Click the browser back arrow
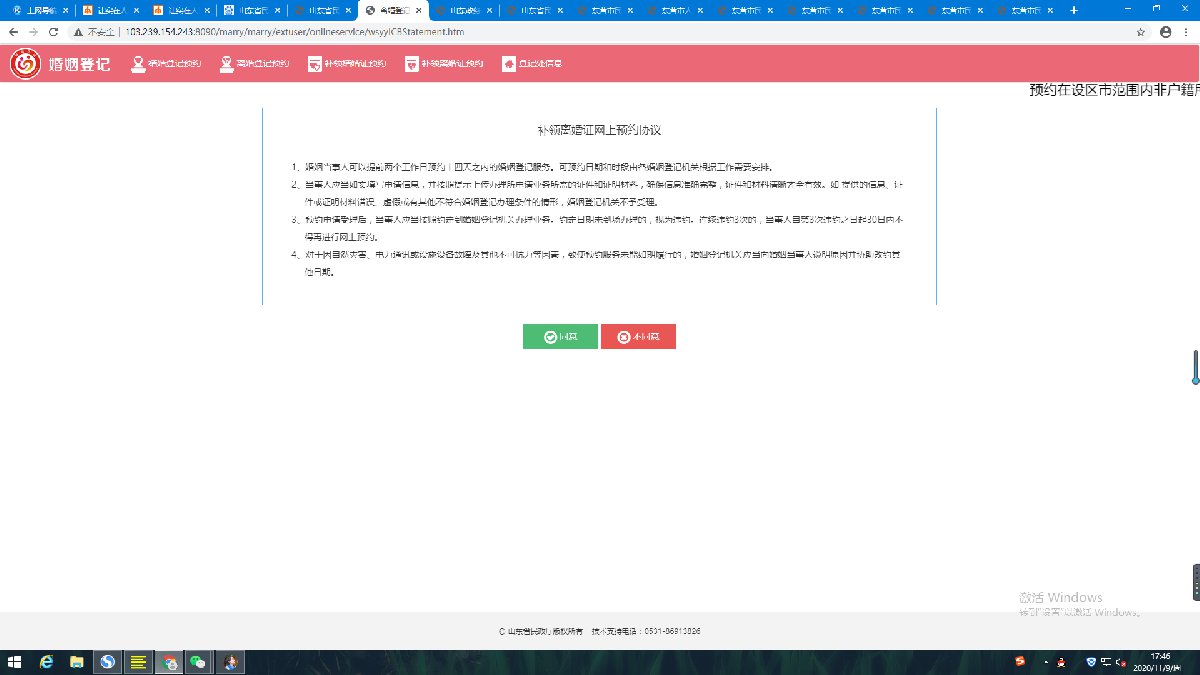Screen dimensions: 1200x675 click(x=13, y=32)
